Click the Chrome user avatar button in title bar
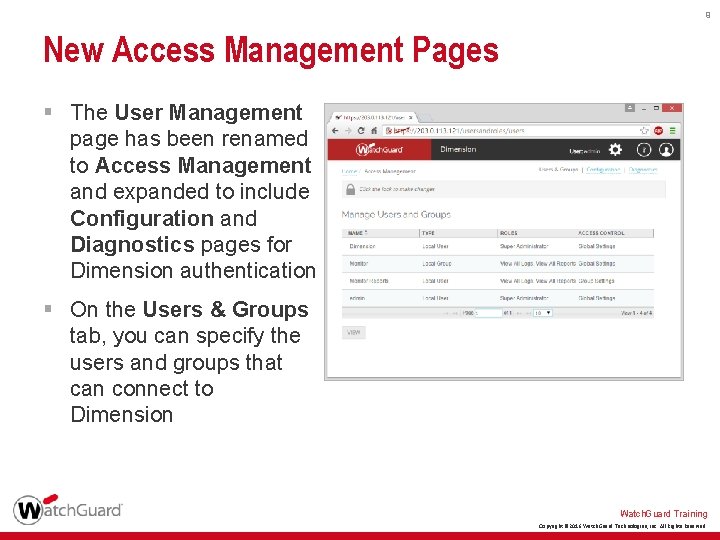720x540 pixels. pos(630,108)
